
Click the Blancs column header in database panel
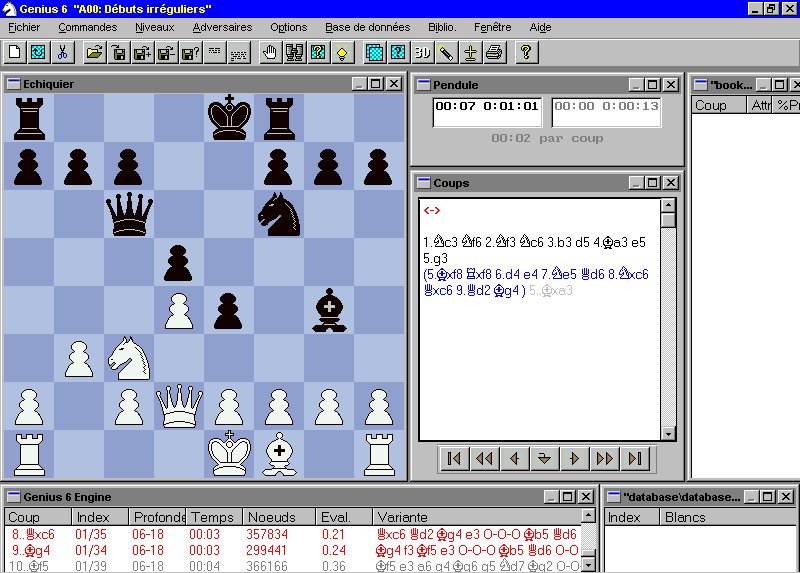coord(730,517)
